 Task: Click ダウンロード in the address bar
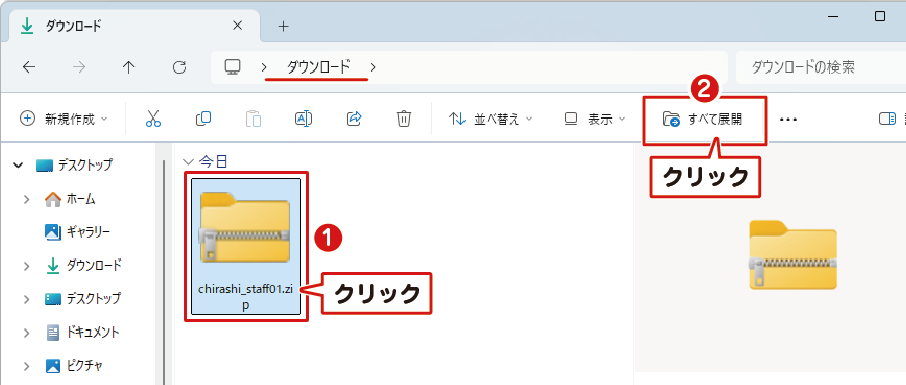point(318,68)
